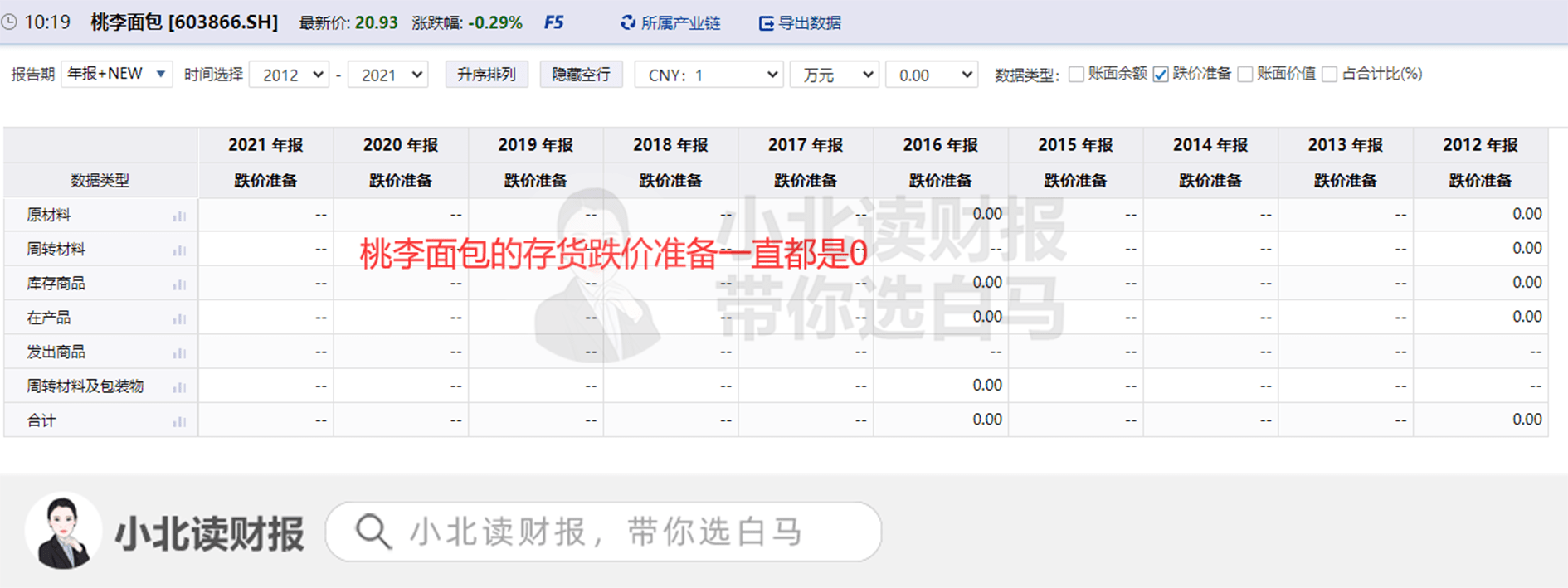
Task: Open chart icon for 周转材料及包装物 row
Action: click(x=179, y=387)
